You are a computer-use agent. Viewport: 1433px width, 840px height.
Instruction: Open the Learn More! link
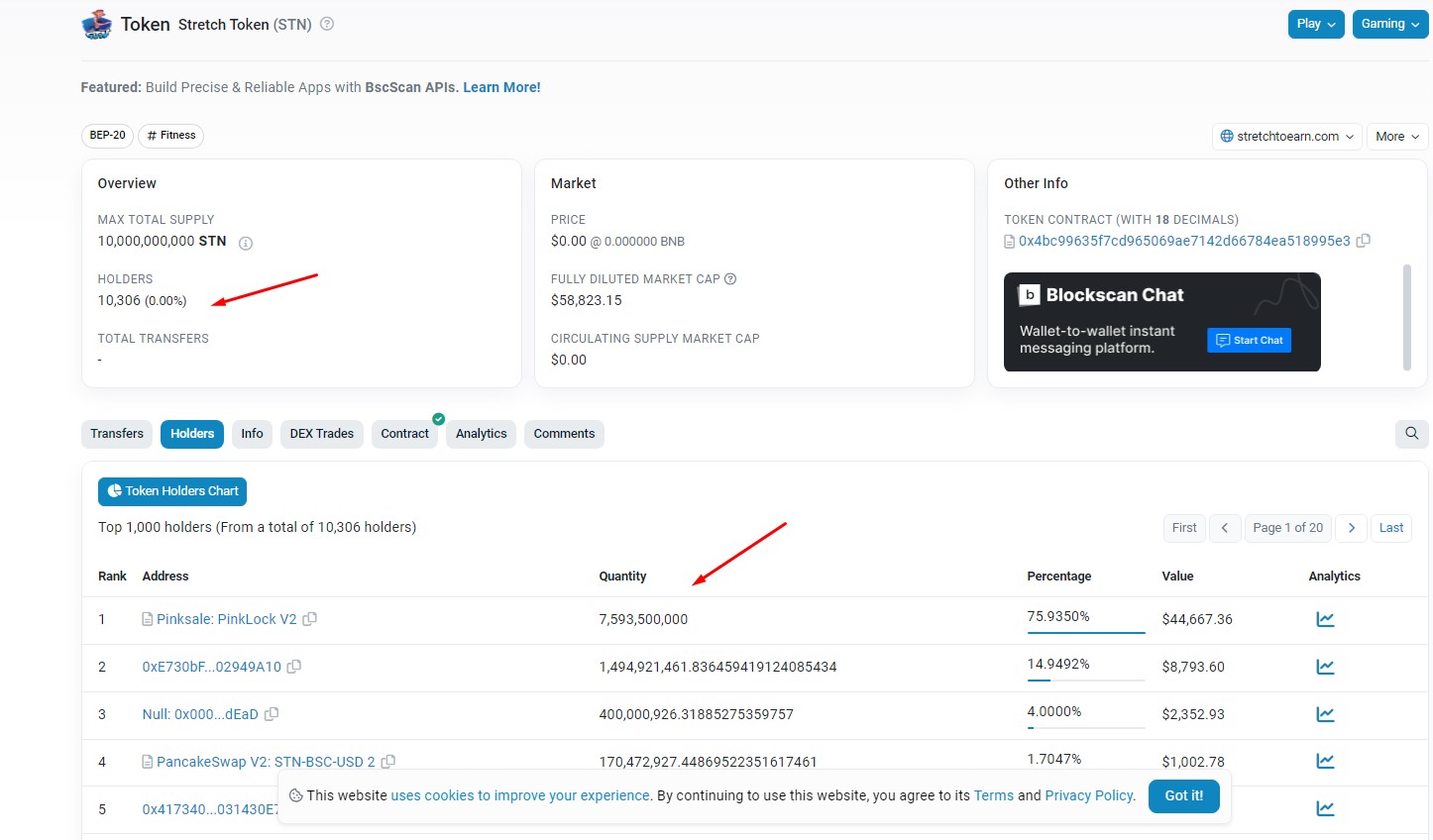click(501, 87)
